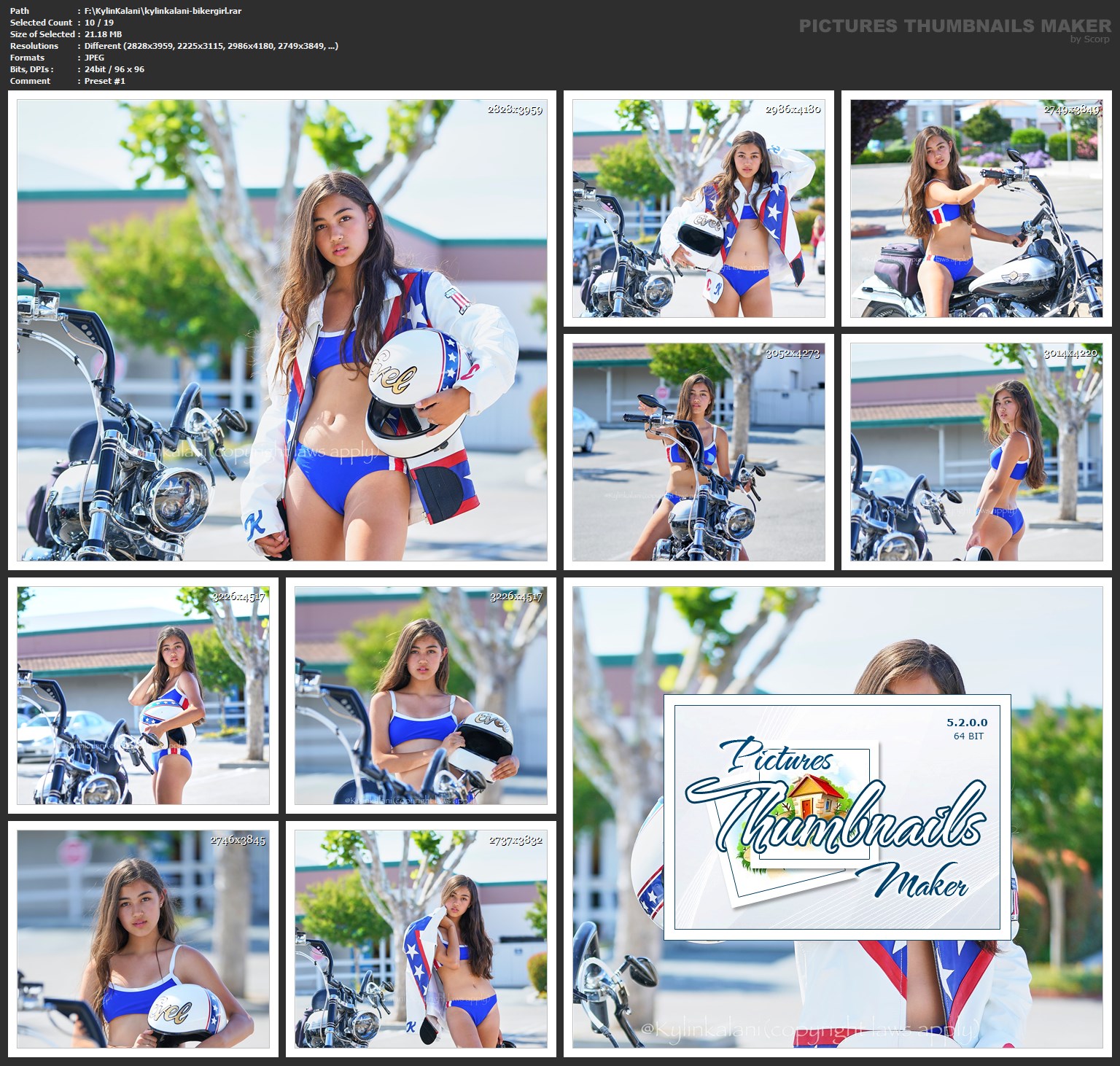Open the 3052x4273 thumbnail
The width and height of the screenshot is (1120, 1066).
698,452
